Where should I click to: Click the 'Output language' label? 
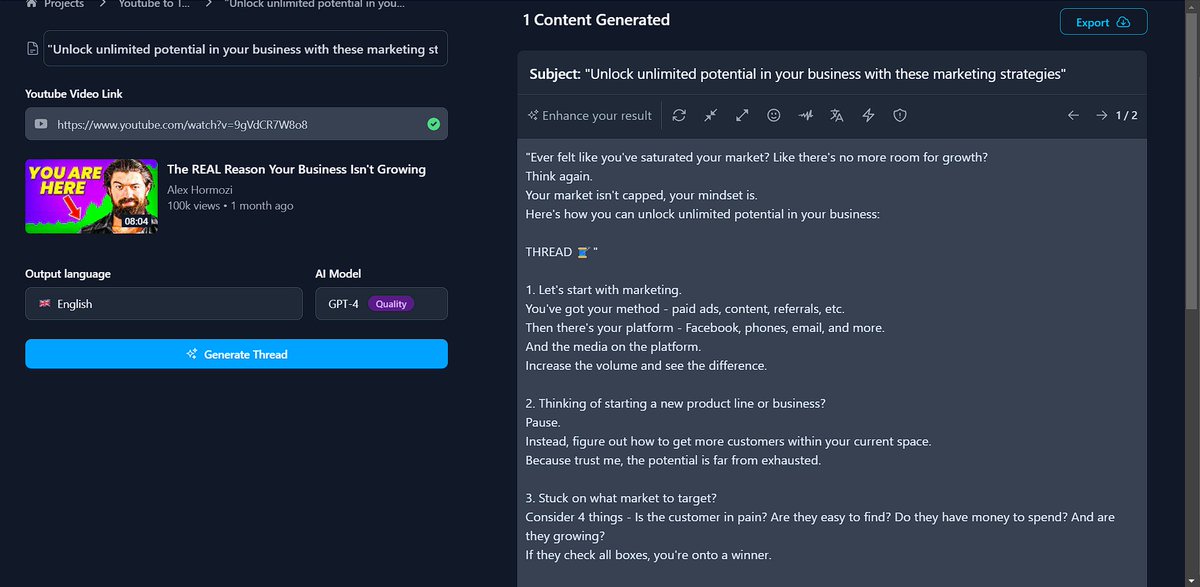68,274
